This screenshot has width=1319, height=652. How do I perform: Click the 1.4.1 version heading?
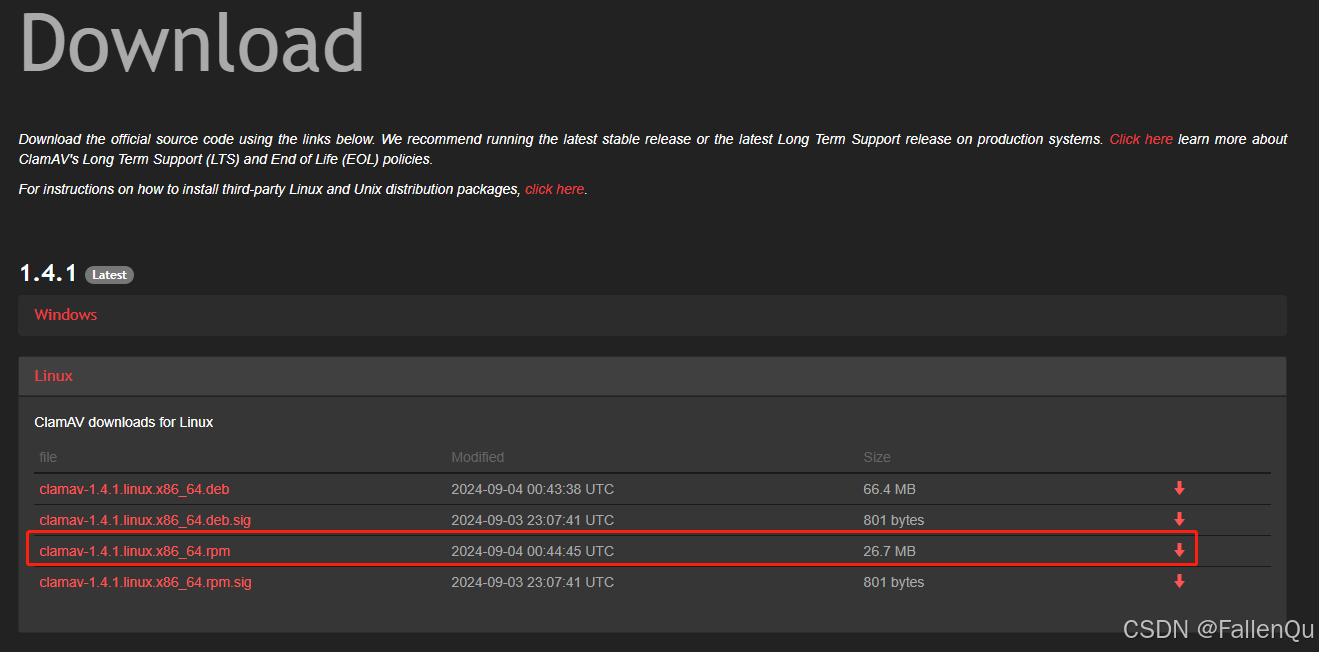tap(48, 273)
